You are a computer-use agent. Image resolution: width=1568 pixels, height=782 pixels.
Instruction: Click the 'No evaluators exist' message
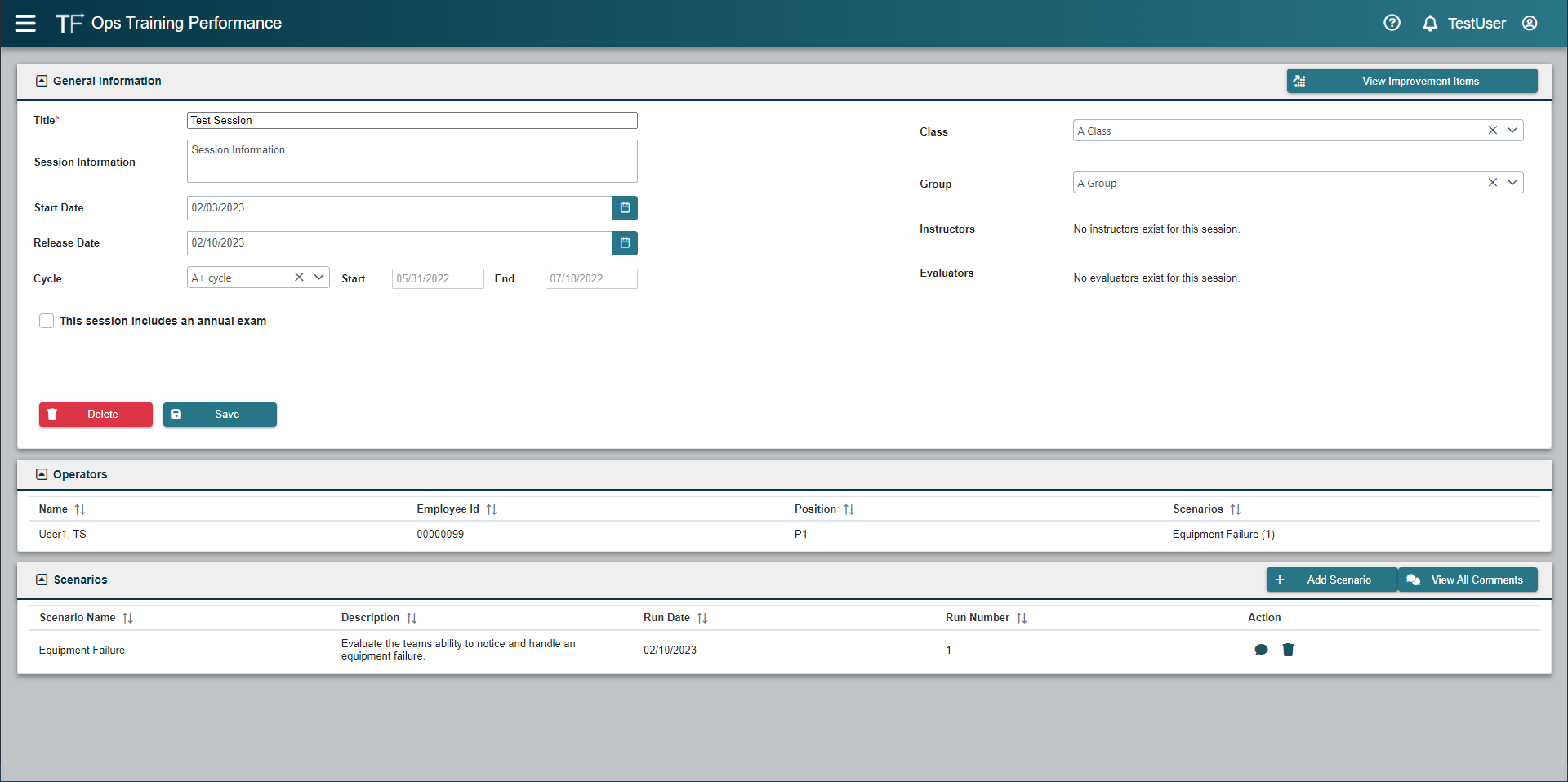(1156, 278)
